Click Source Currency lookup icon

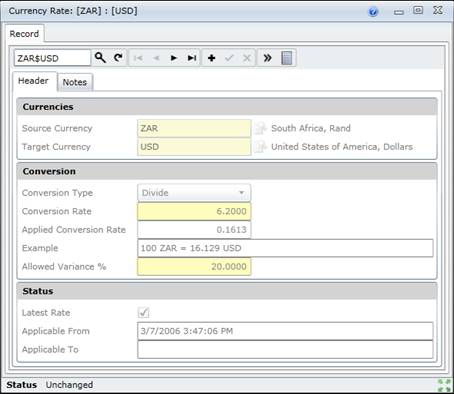click(260, 128)
